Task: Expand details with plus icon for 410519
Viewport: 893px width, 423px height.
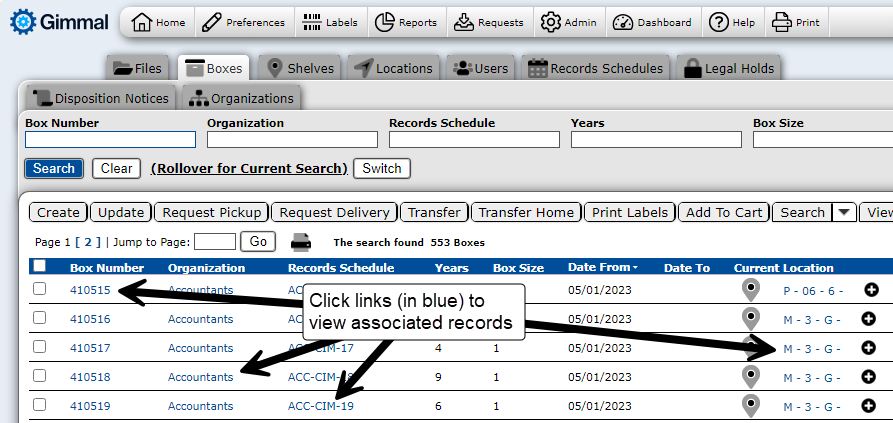Action: [868, 406]
